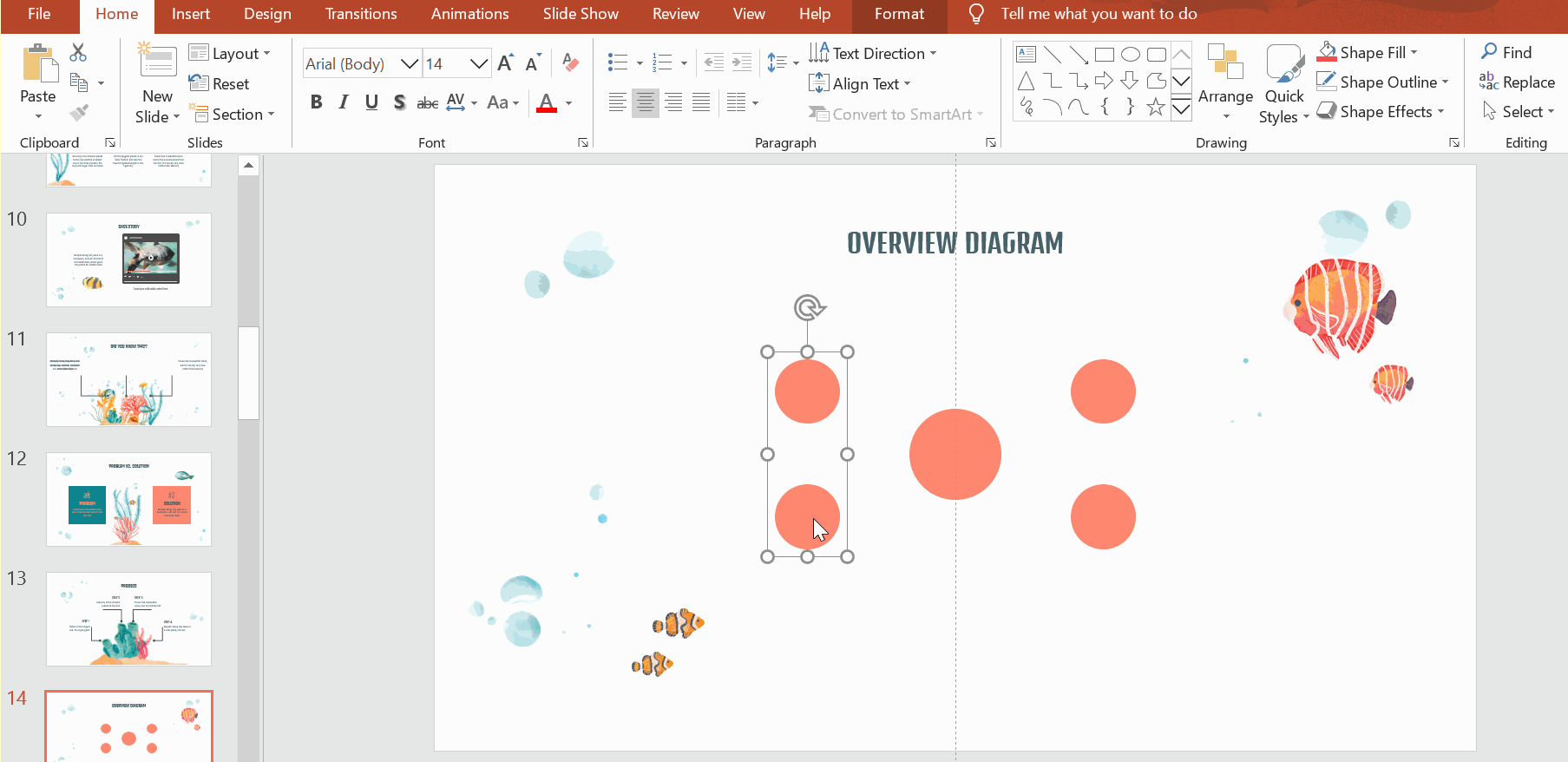Toggle Bold formatting

pos(317,102)
